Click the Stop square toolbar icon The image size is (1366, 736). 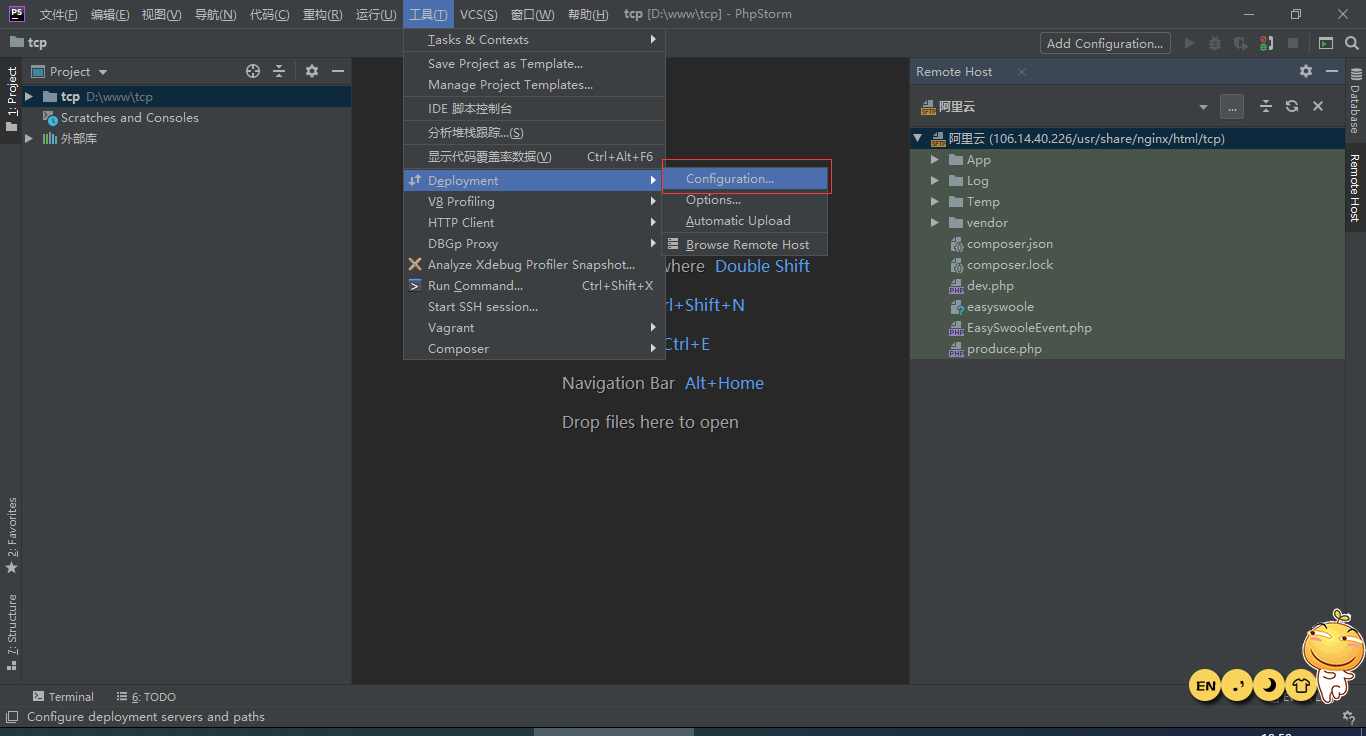coord(1293,43)
